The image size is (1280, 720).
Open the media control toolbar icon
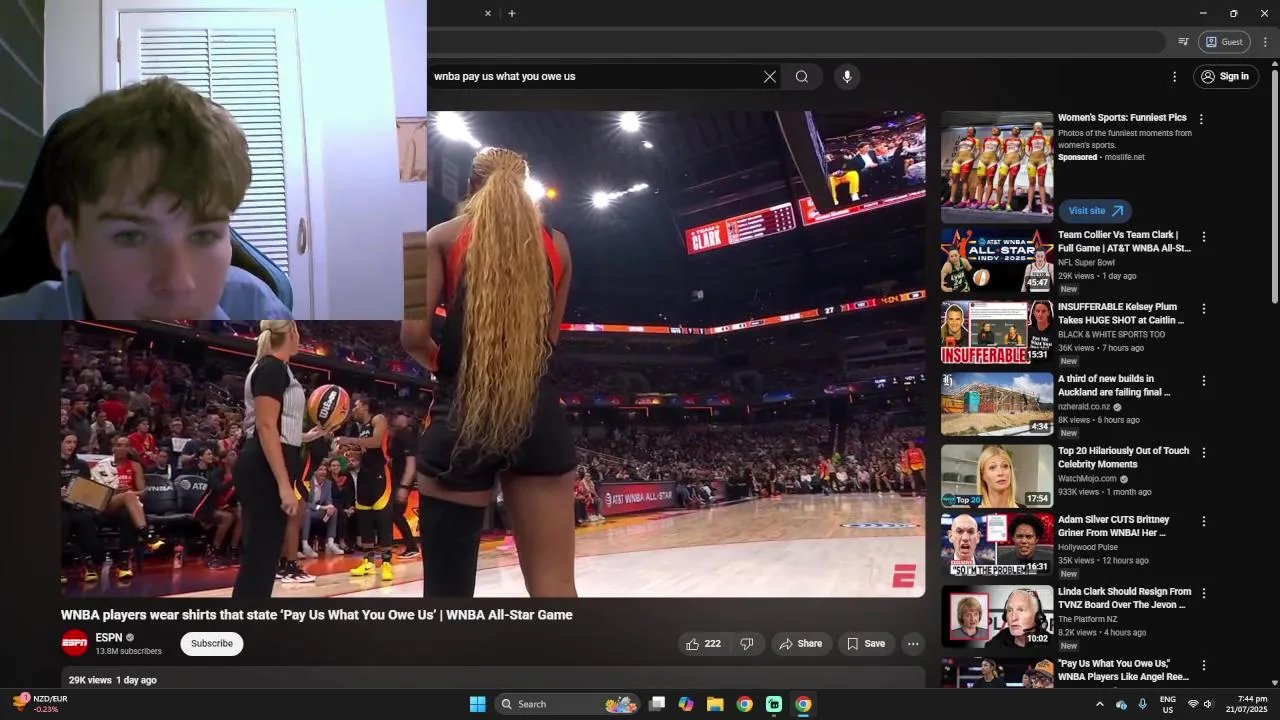pyautogui.click(x=1183, y=42)
